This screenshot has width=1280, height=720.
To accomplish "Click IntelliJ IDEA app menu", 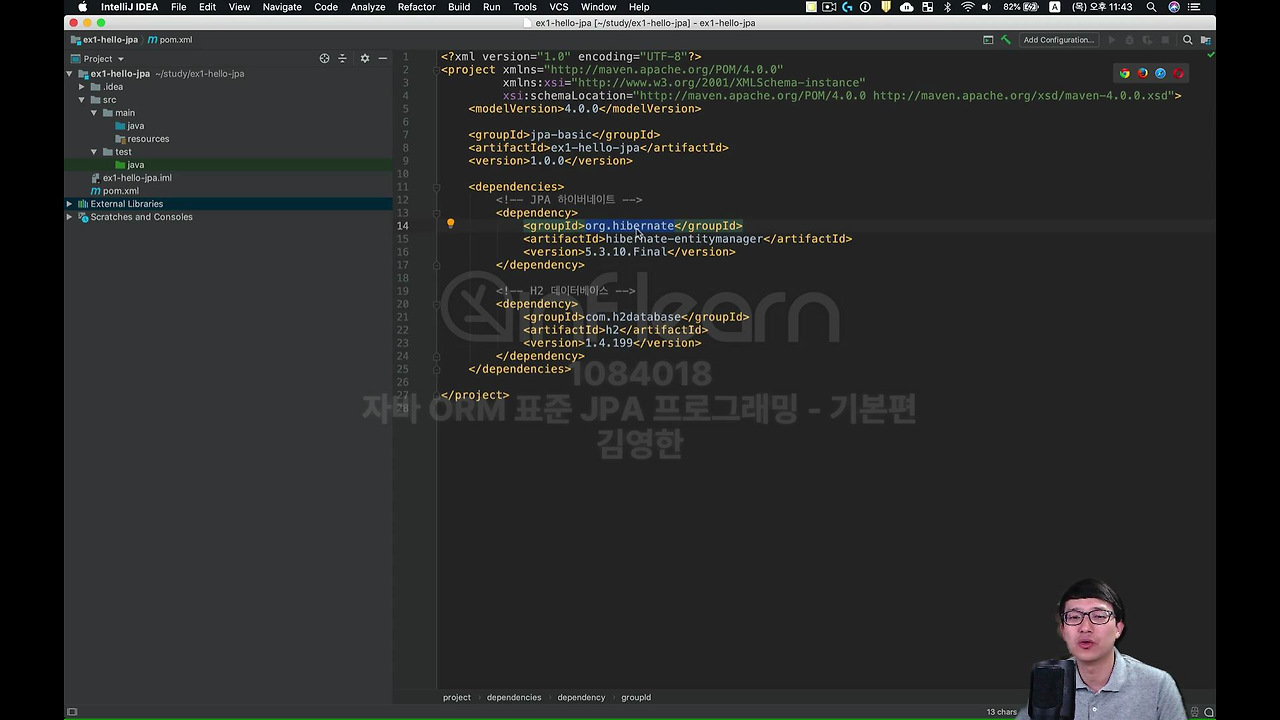I will (129, 7).
